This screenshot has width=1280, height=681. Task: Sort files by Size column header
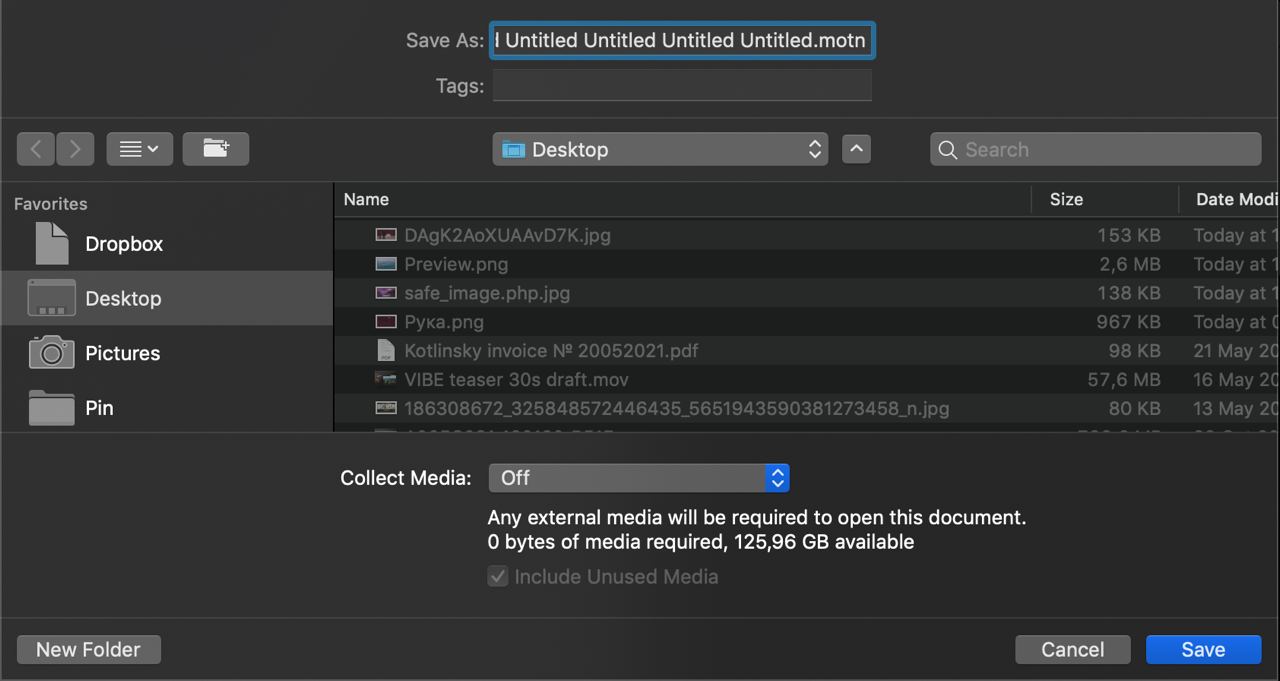click(1066, 199)
